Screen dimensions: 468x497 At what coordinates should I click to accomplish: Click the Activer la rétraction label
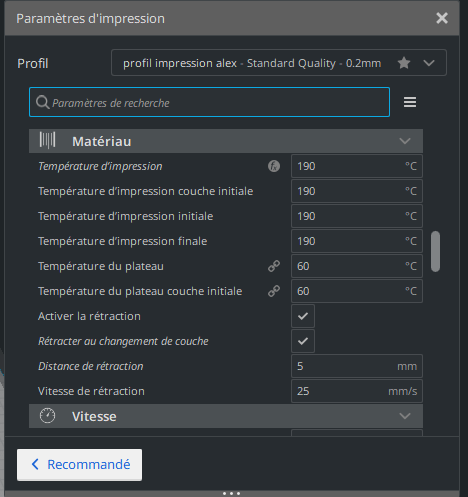[x=89, y=316]
